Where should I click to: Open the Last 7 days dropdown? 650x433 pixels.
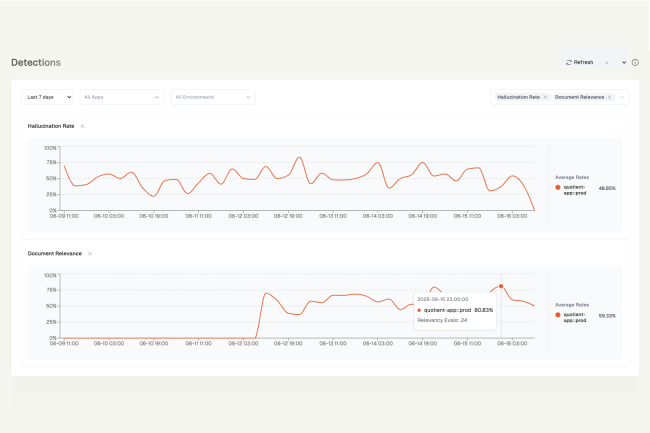pyautogui.click(x=48, y=97)
